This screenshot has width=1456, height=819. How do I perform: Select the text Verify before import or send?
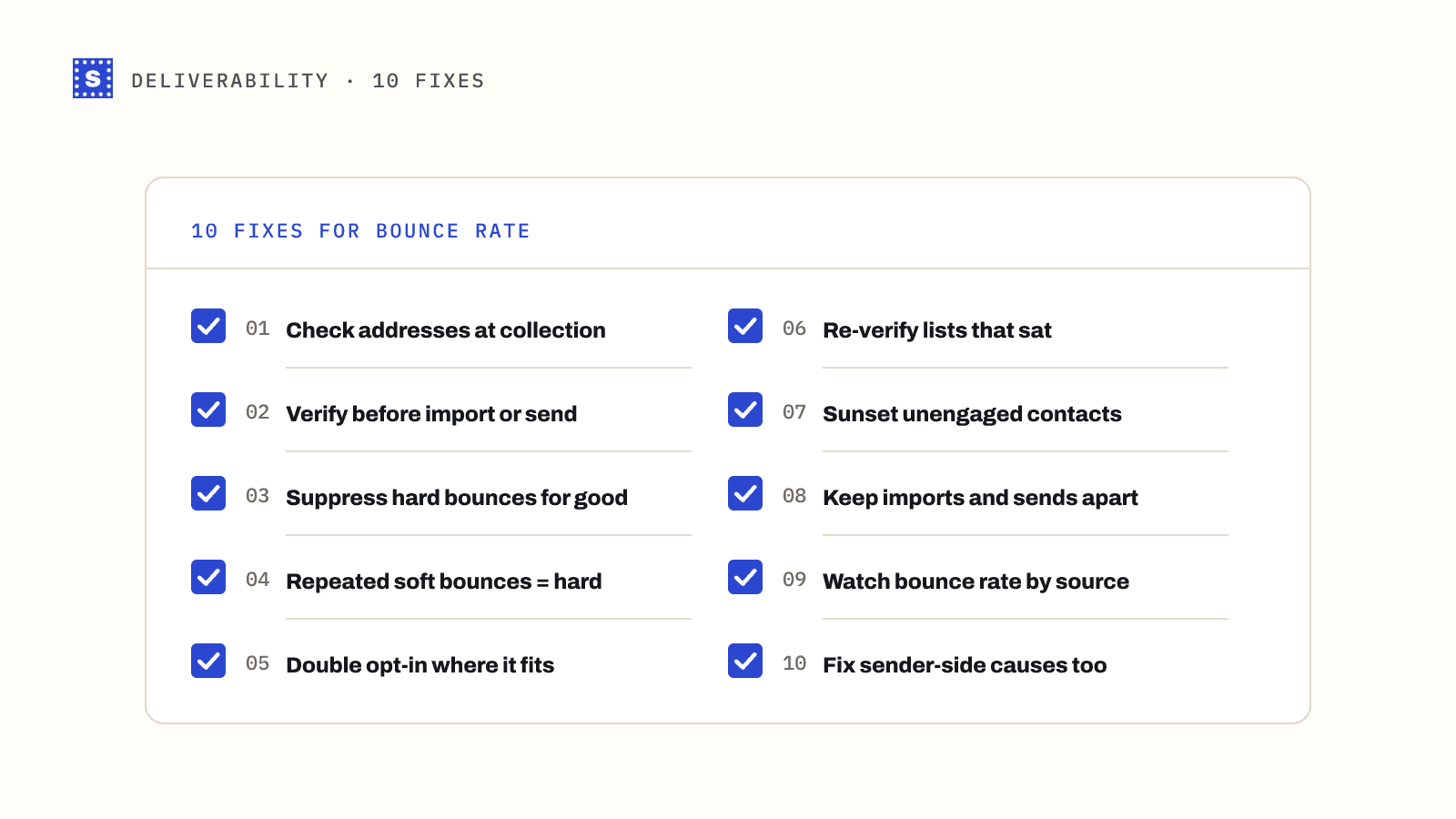431,414
